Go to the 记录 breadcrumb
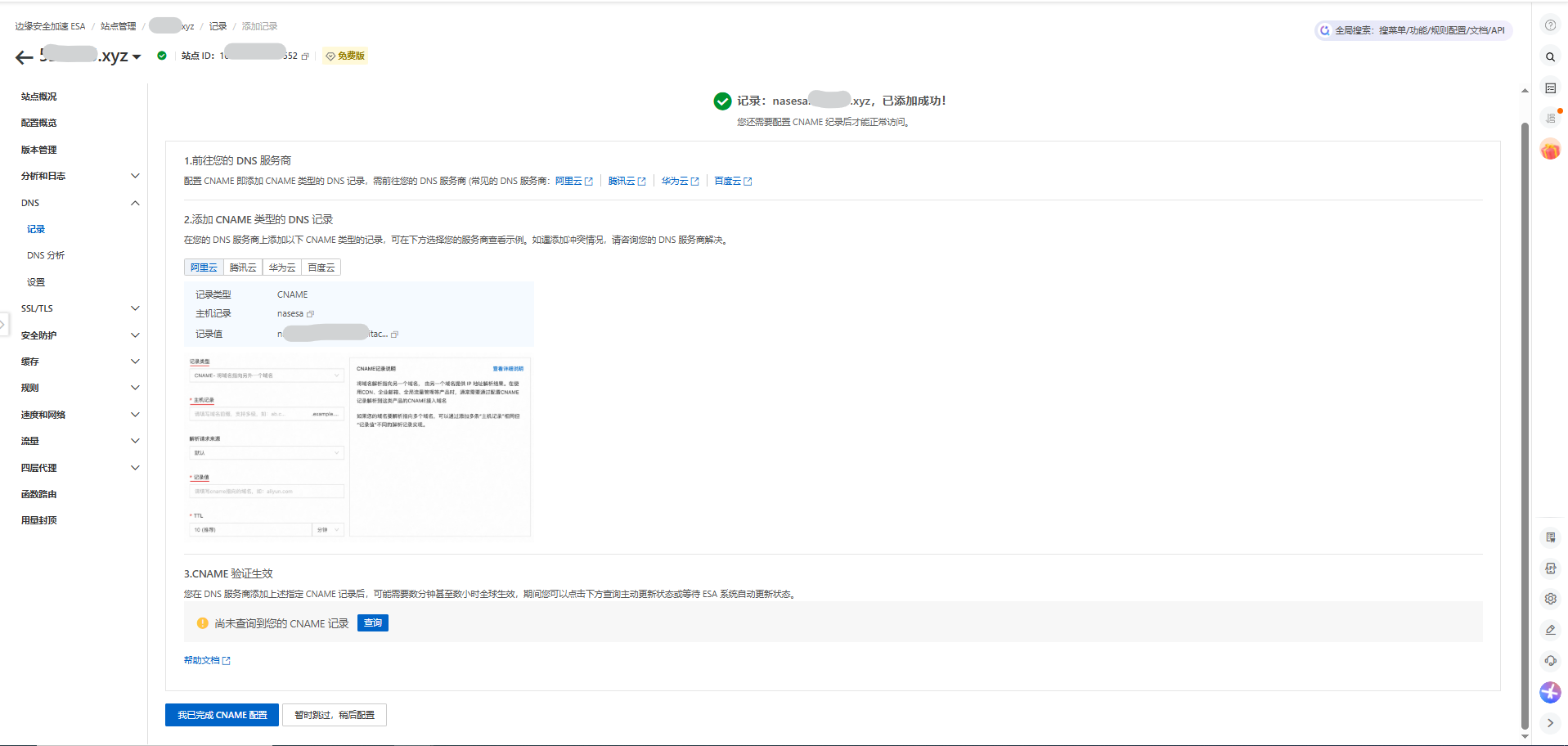The image size is (1568, 746). point(218,26)
